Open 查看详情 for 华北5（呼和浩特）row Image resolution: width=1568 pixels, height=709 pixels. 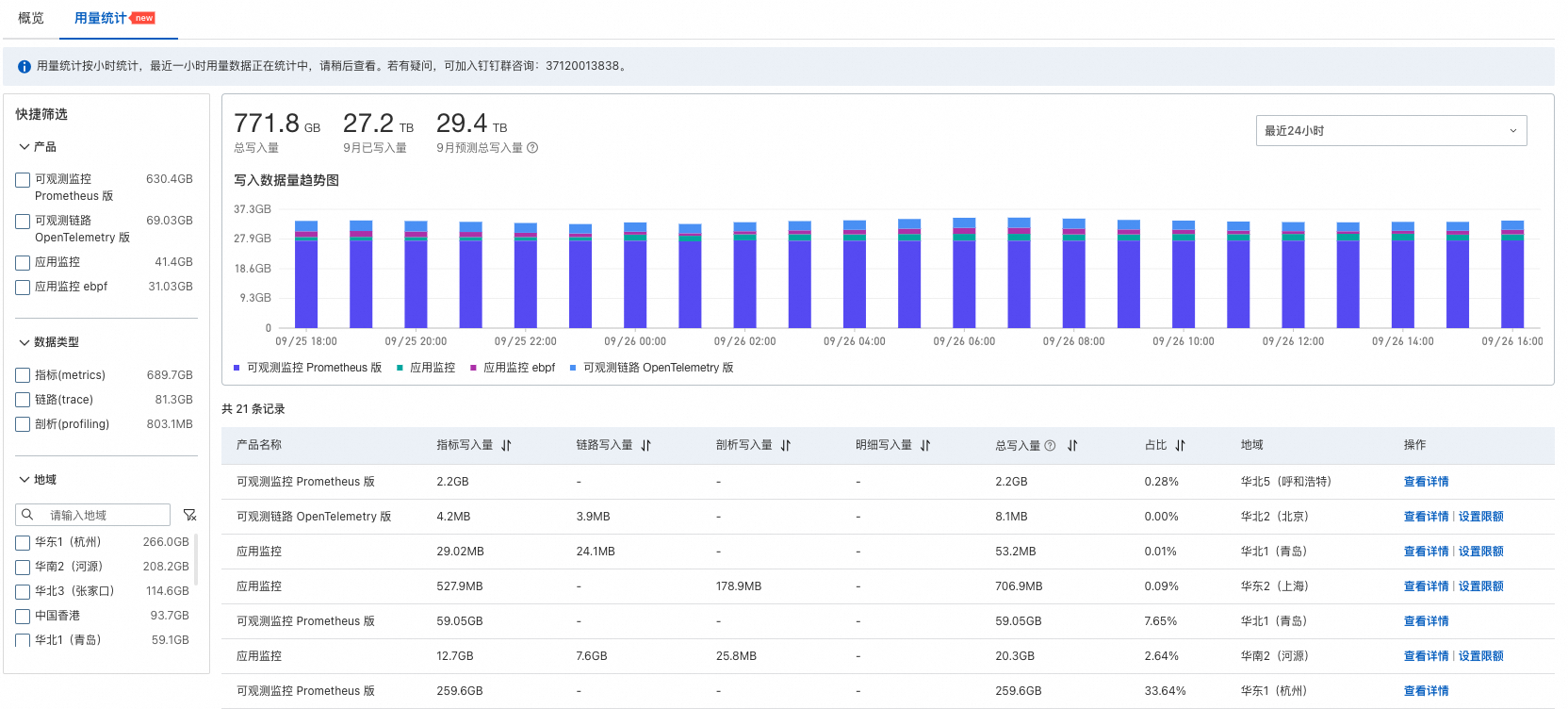click(x=1426, y=482)
